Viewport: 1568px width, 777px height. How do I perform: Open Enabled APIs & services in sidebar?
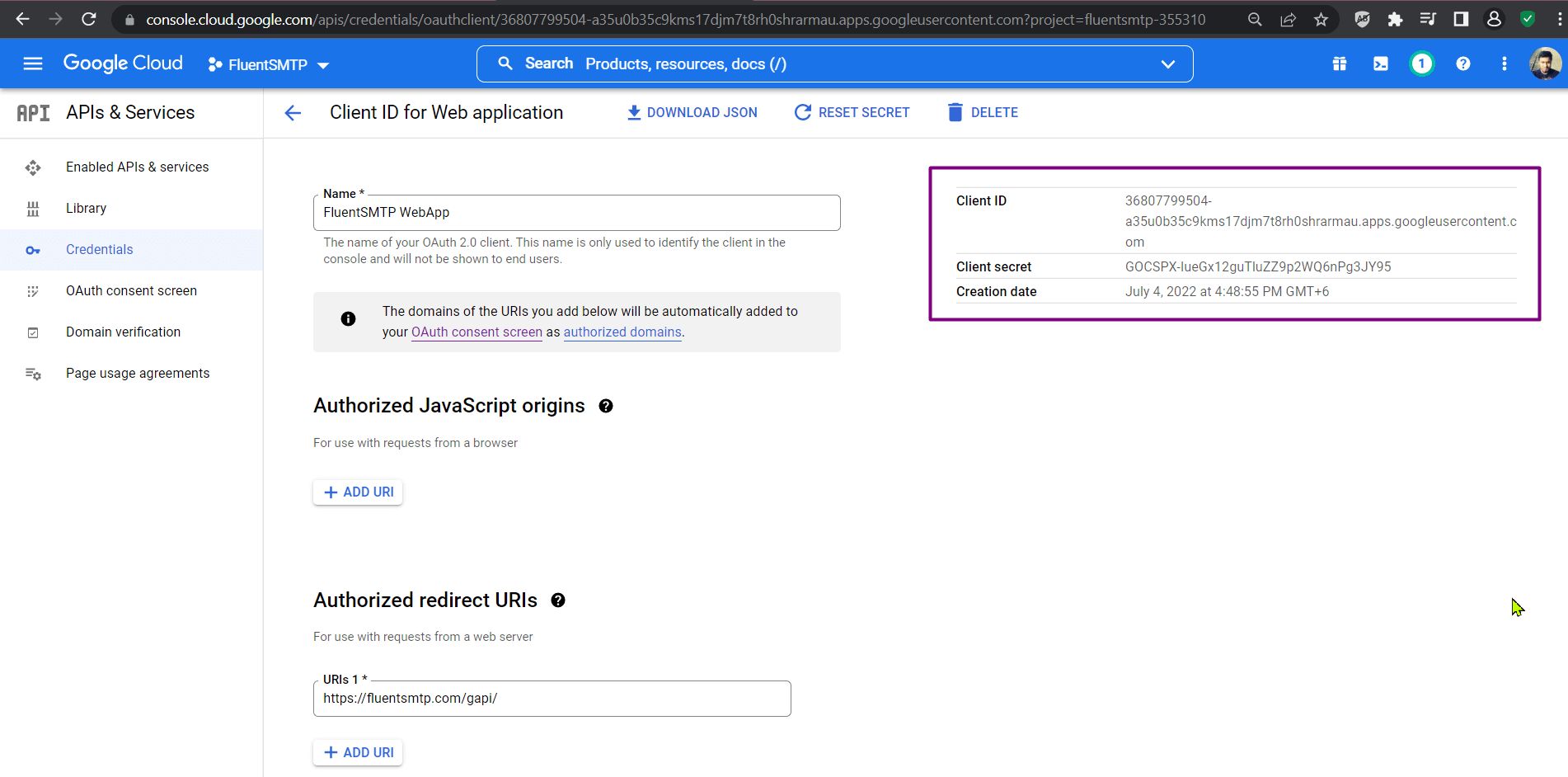click(131, 167)
